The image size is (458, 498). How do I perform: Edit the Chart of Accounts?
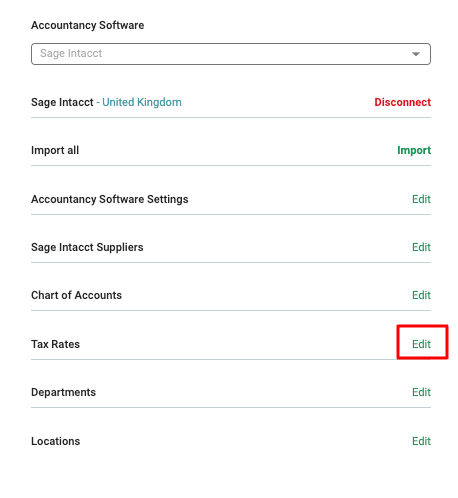[x=421, y=295]
